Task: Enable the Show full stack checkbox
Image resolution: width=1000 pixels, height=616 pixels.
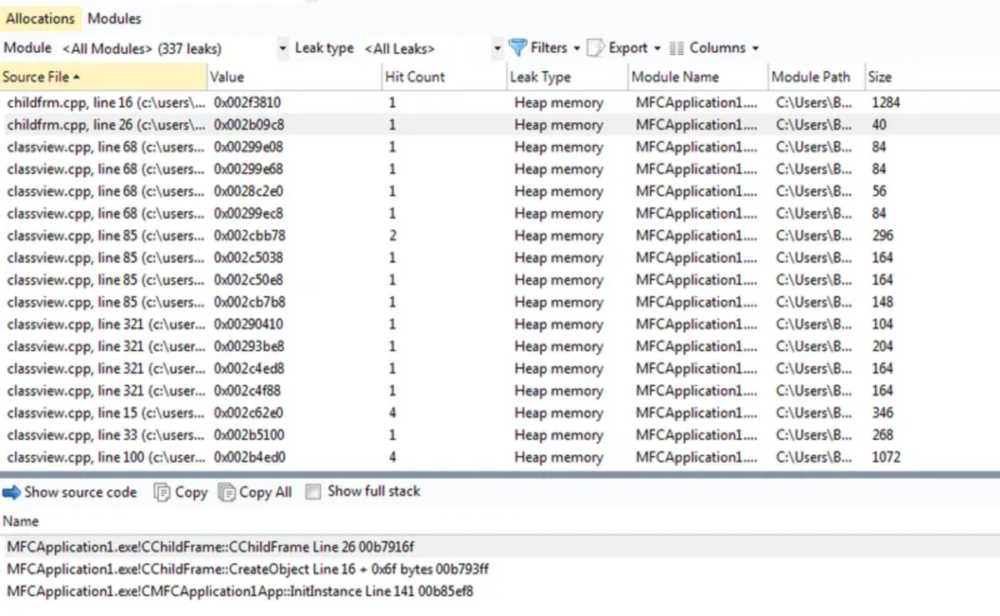Action: point(314,492)
